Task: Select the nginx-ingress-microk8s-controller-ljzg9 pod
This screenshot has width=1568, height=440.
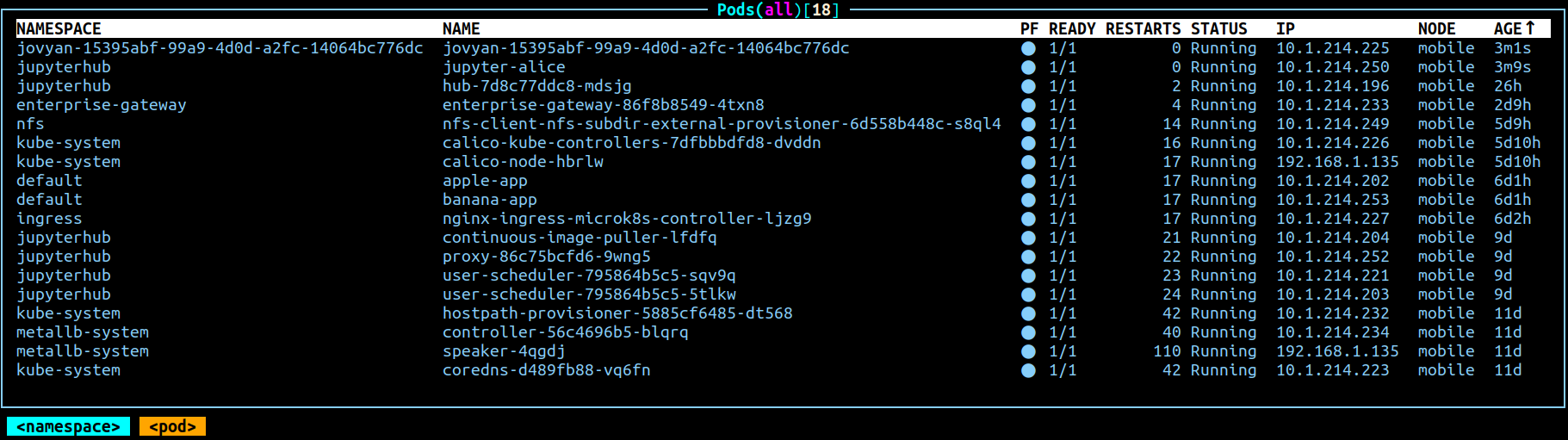Action: point(627,219)
